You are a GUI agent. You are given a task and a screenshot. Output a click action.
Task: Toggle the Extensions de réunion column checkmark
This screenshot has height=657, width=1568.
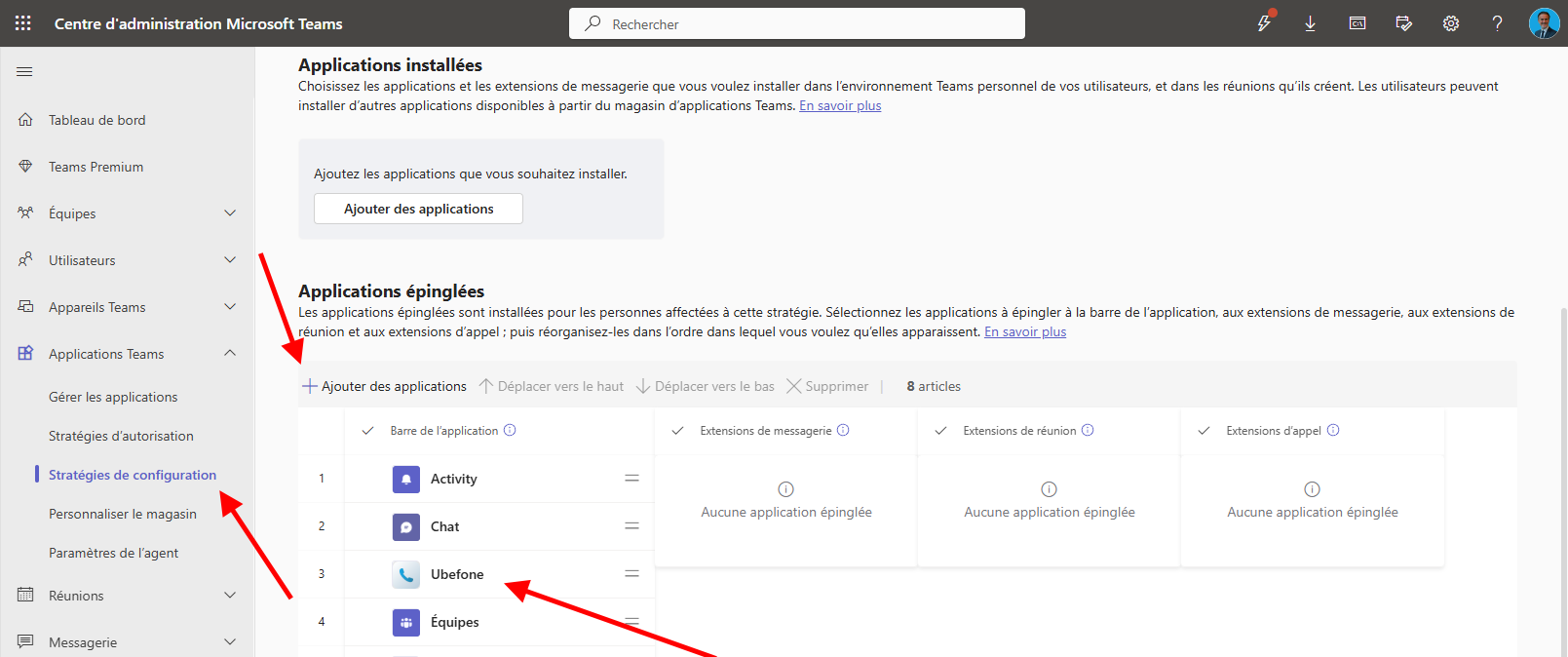940,431
